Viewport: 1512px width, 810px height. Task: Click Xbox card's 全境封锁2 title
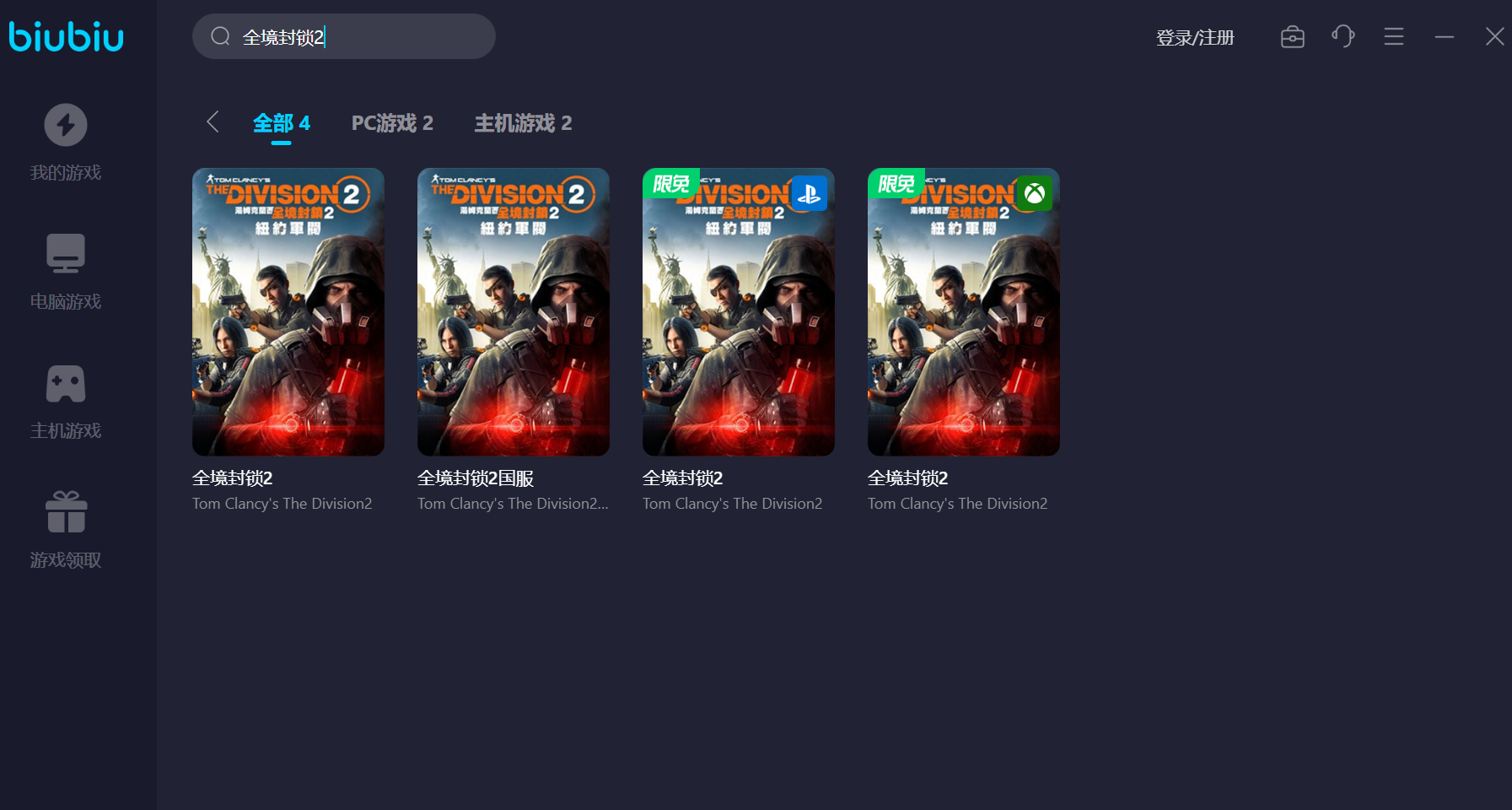coord(908,478)
